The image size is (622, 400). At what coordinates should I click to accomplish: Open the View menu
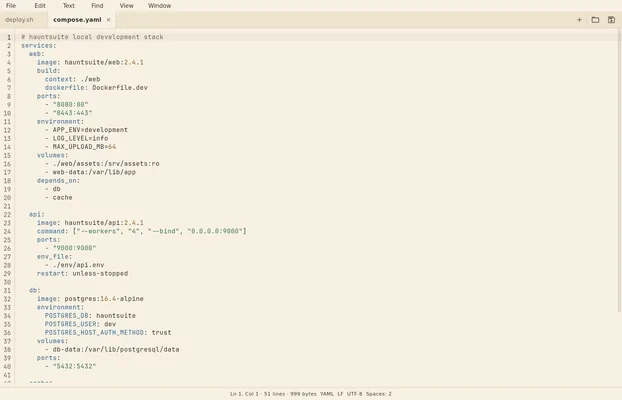(x=126, y=6)
